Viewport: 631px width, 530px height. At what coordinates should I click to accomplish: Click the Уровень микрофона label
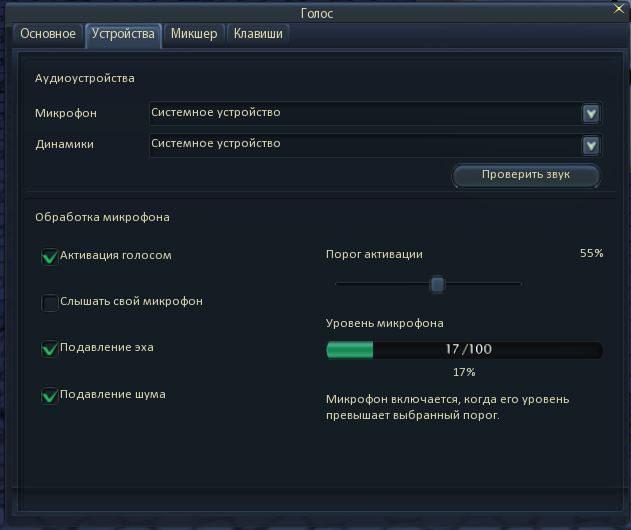click(385, 323)
